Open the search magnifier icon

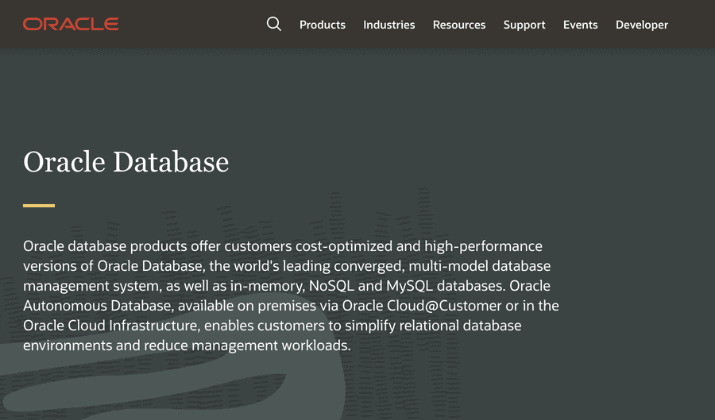coord(274,24)
